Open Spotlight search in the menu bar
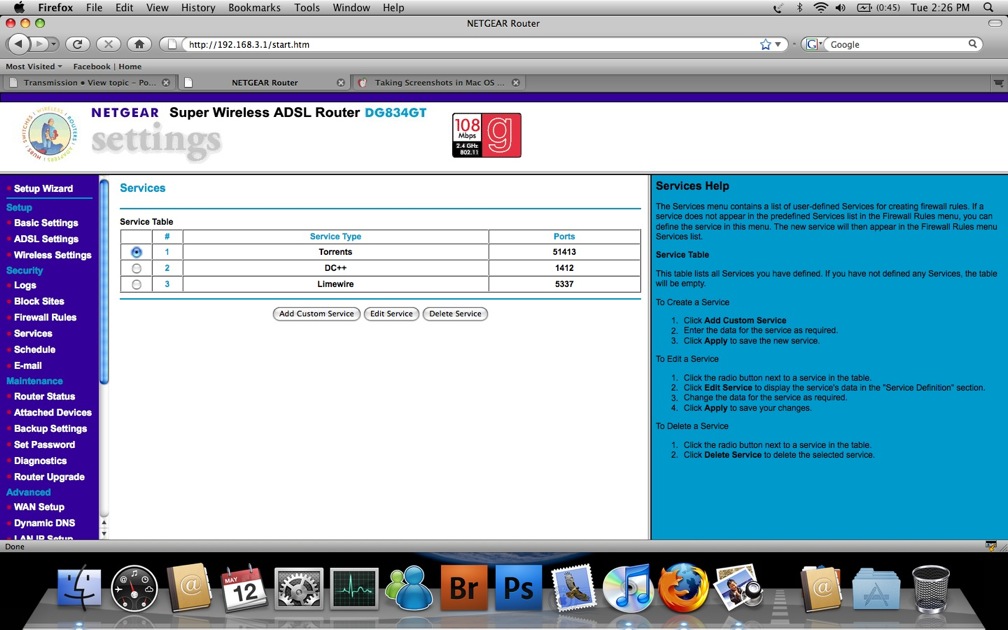Viewport: 1008px width, 630px height. [989, 8]
